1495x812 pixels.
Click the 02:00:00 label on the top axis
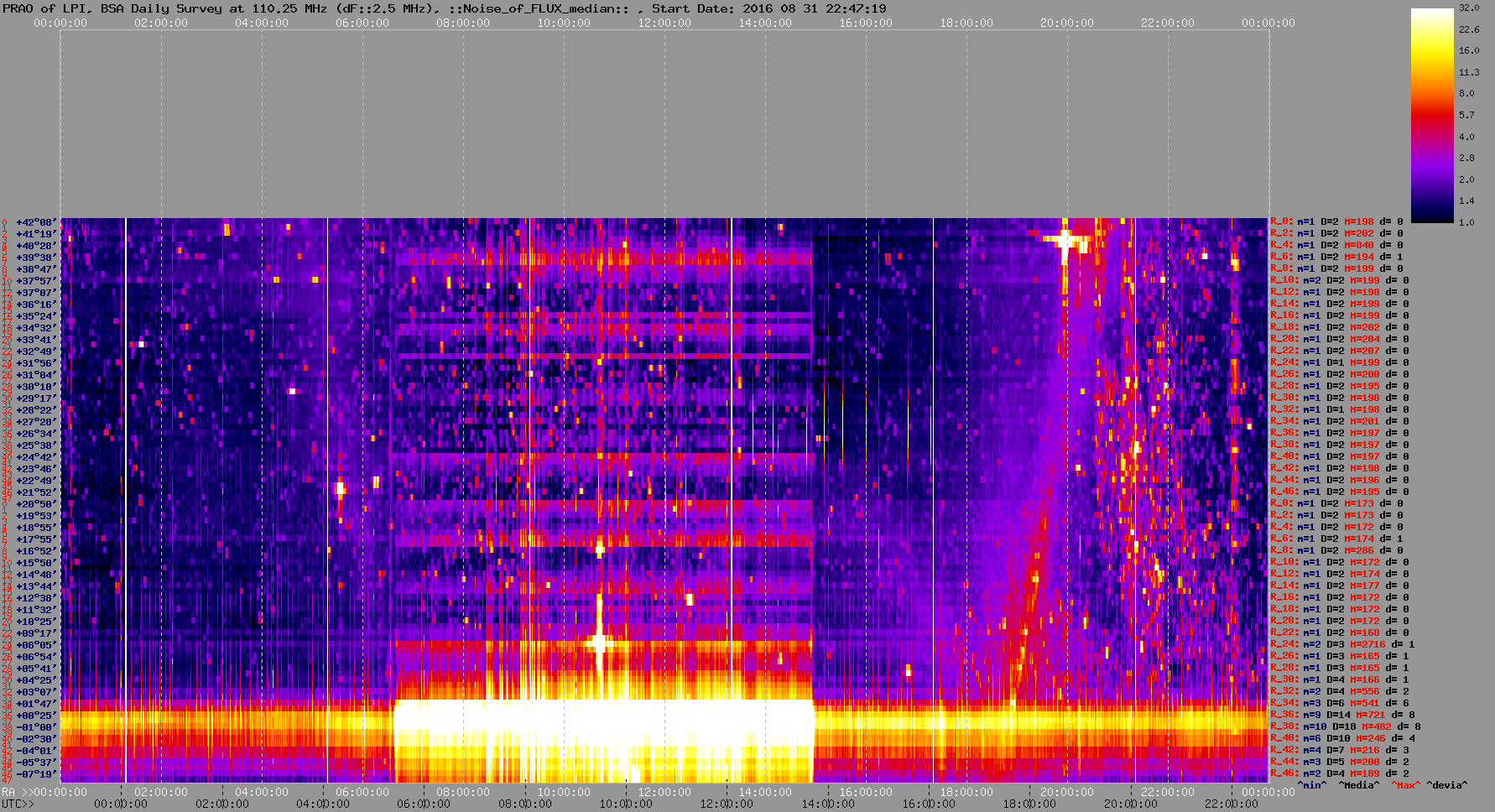161,23
